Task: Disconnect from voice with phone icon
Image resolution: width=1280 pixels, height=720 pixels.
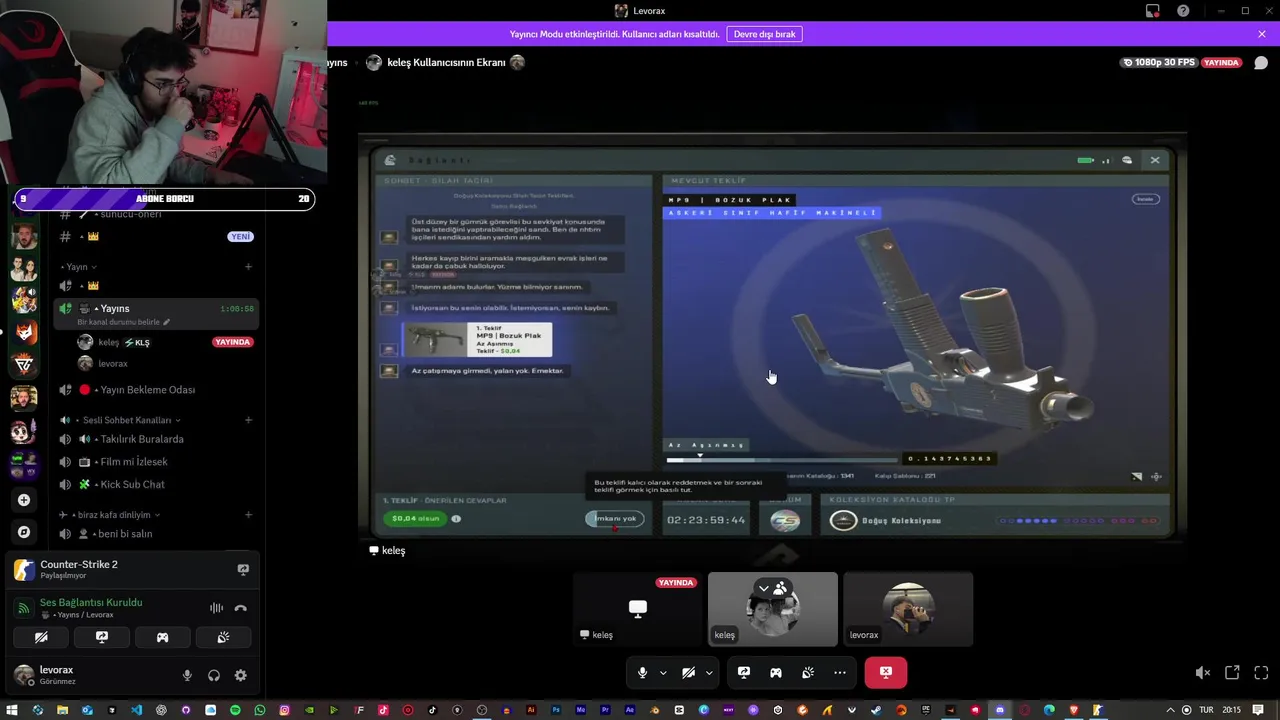Action: 241,608
